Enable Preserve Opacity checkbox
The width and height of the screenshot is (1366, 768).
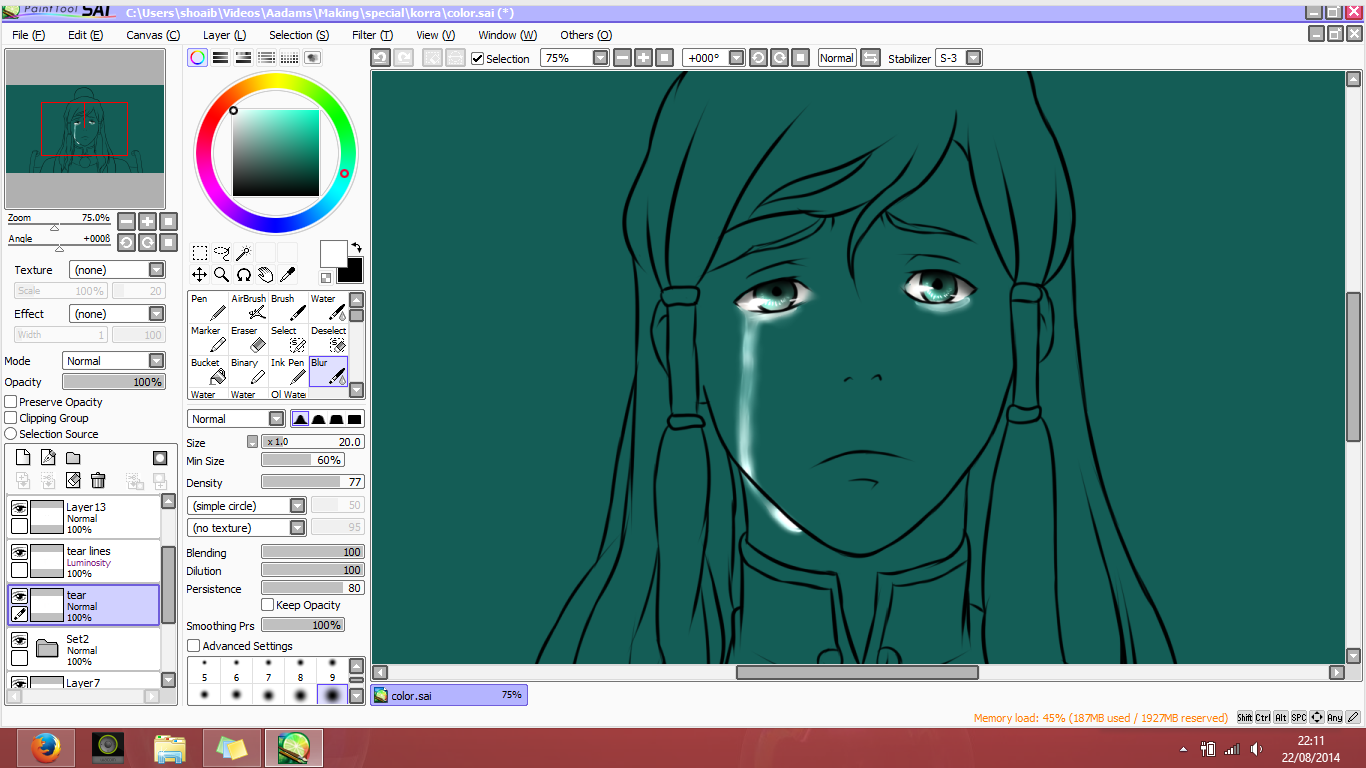click(x=11, y=402)
